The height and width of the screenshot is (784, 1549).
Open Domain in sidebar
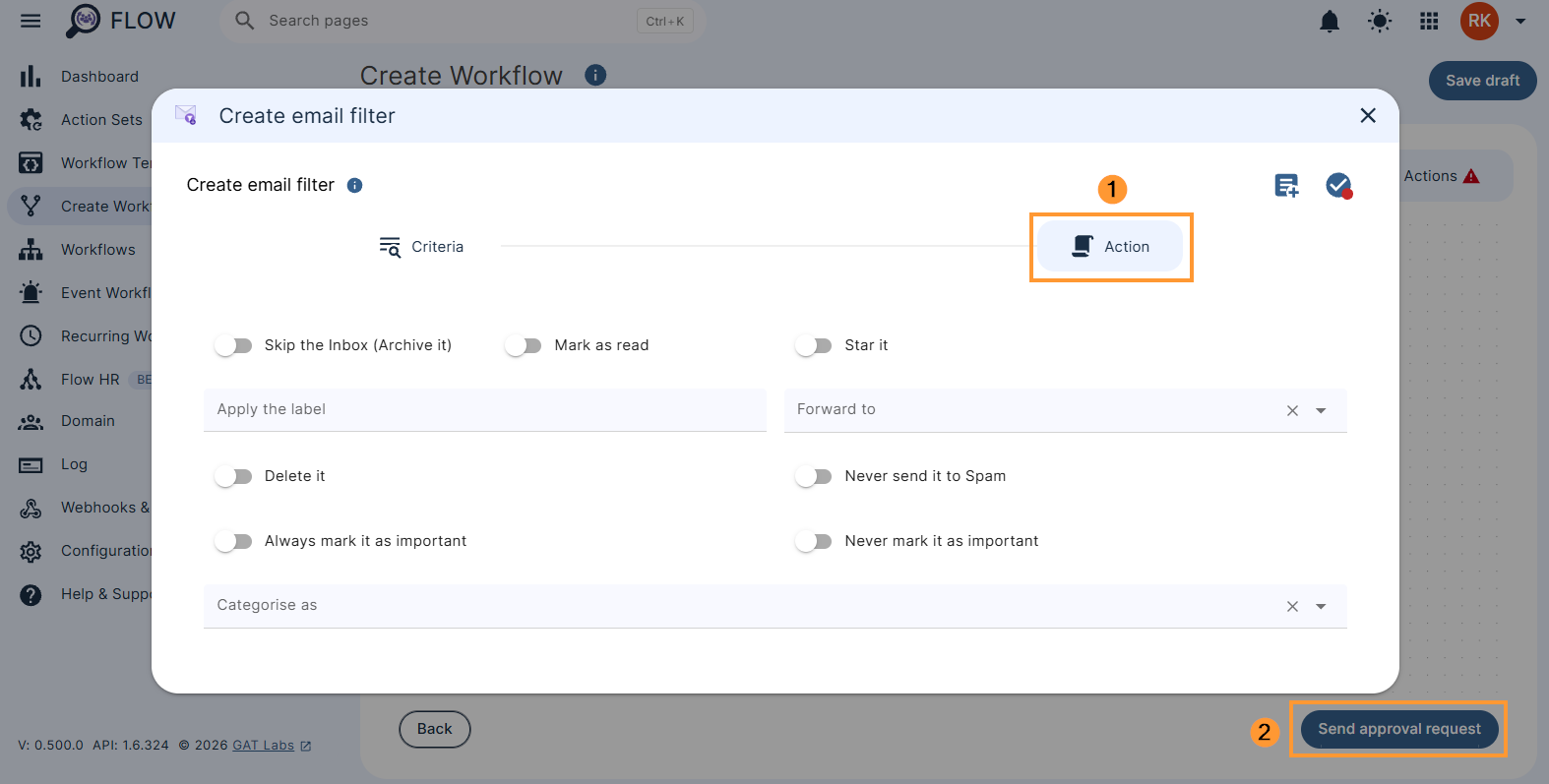coord(88,421)
